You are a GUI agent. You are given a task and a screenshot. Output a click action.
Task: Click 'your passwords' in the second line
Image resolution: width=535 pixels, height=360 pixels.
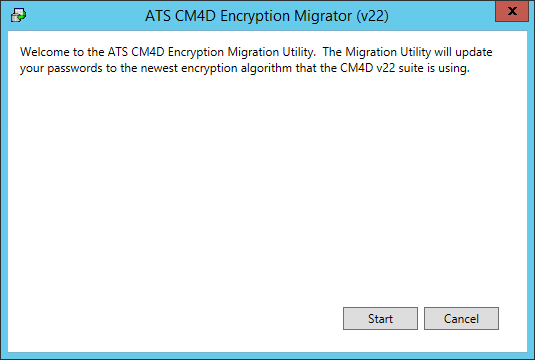(61, 68)
